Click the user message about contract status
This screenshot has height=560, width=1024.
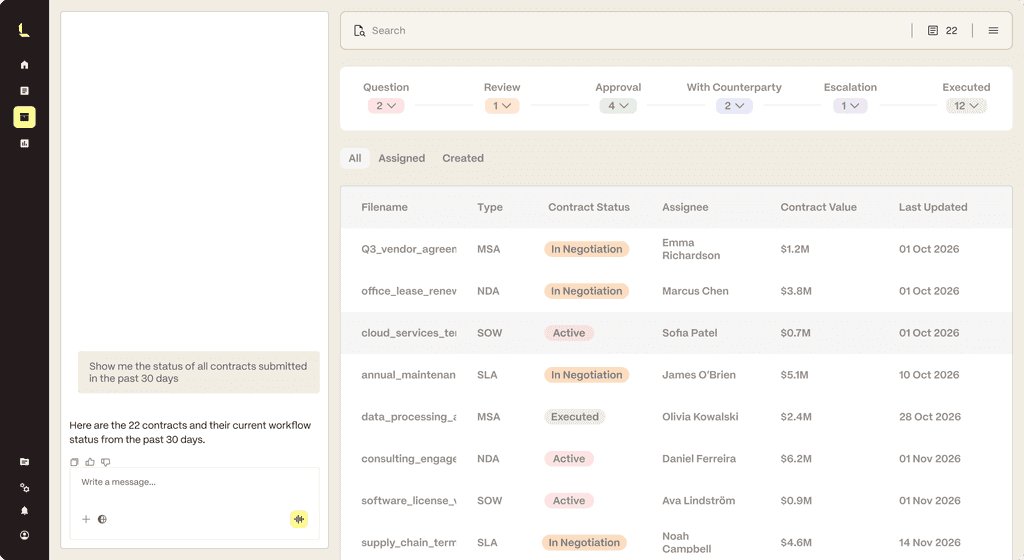[x=199, y=372]
